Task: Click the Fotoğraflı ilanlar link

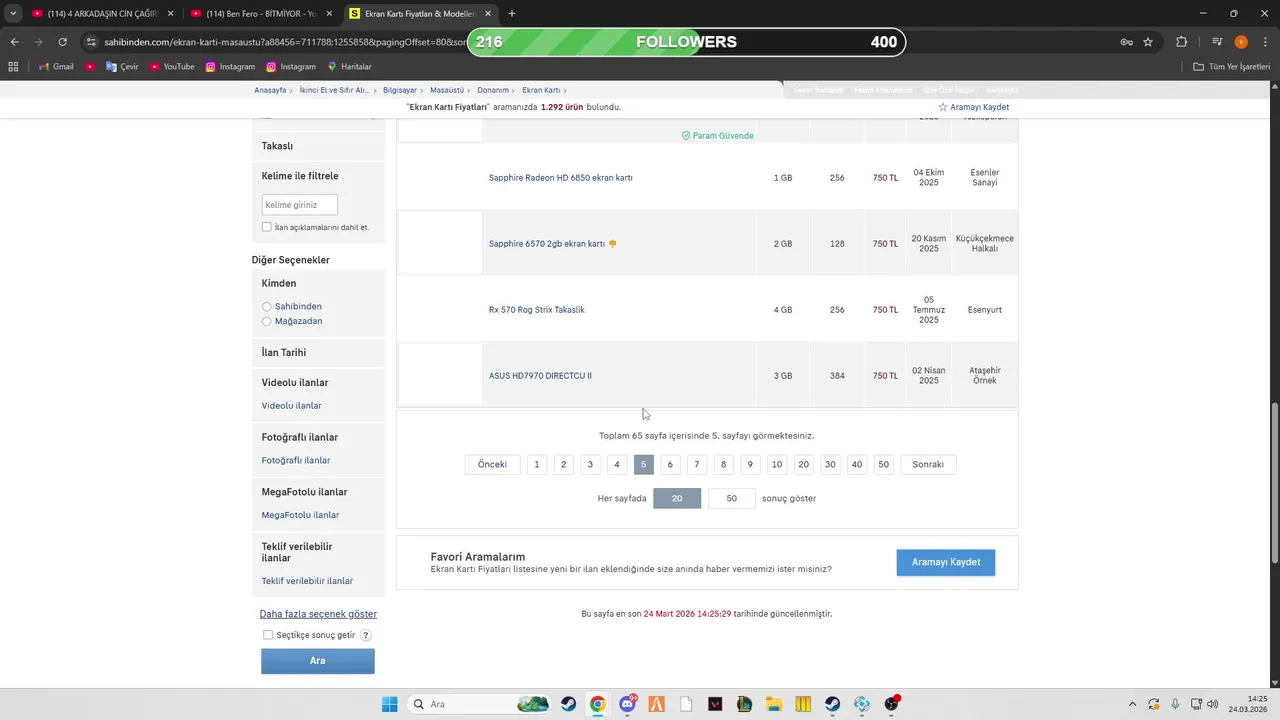Action: click(295, 460)
